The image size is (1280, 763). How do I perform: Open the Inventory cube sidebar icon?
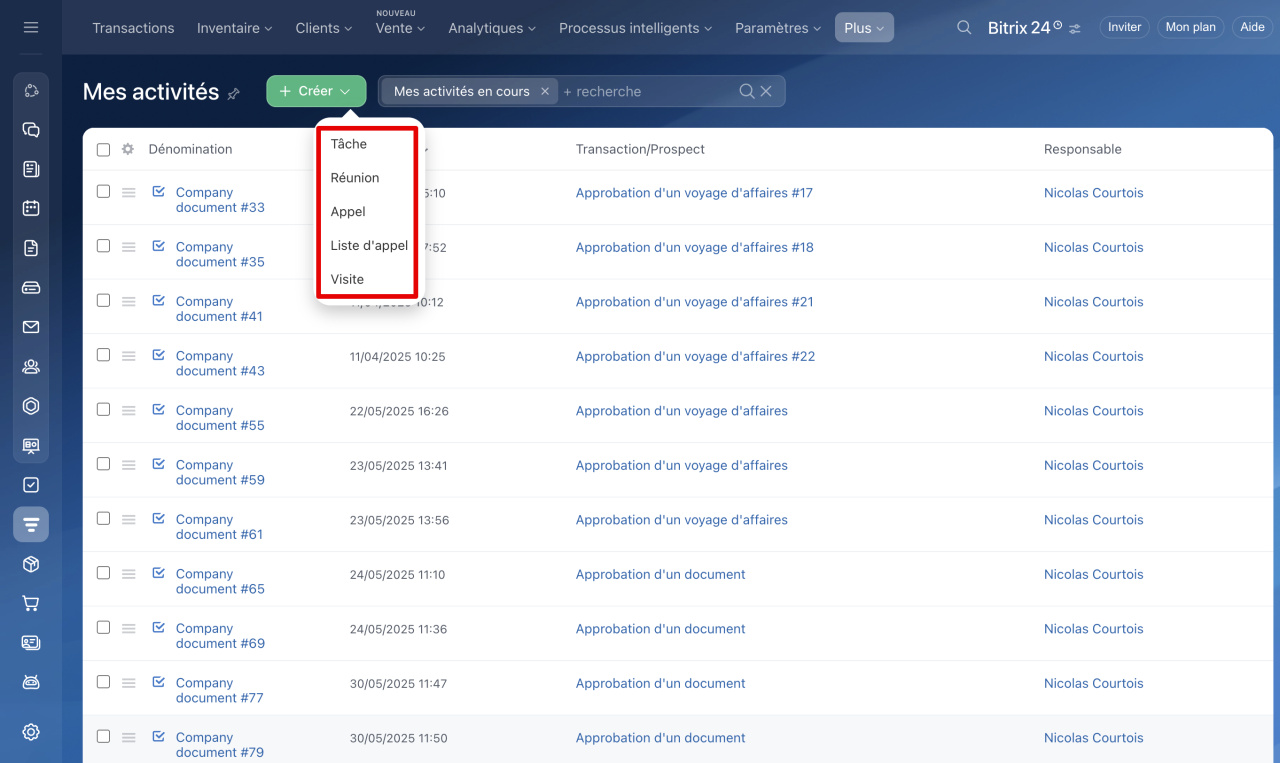click(x=31, y=564)
